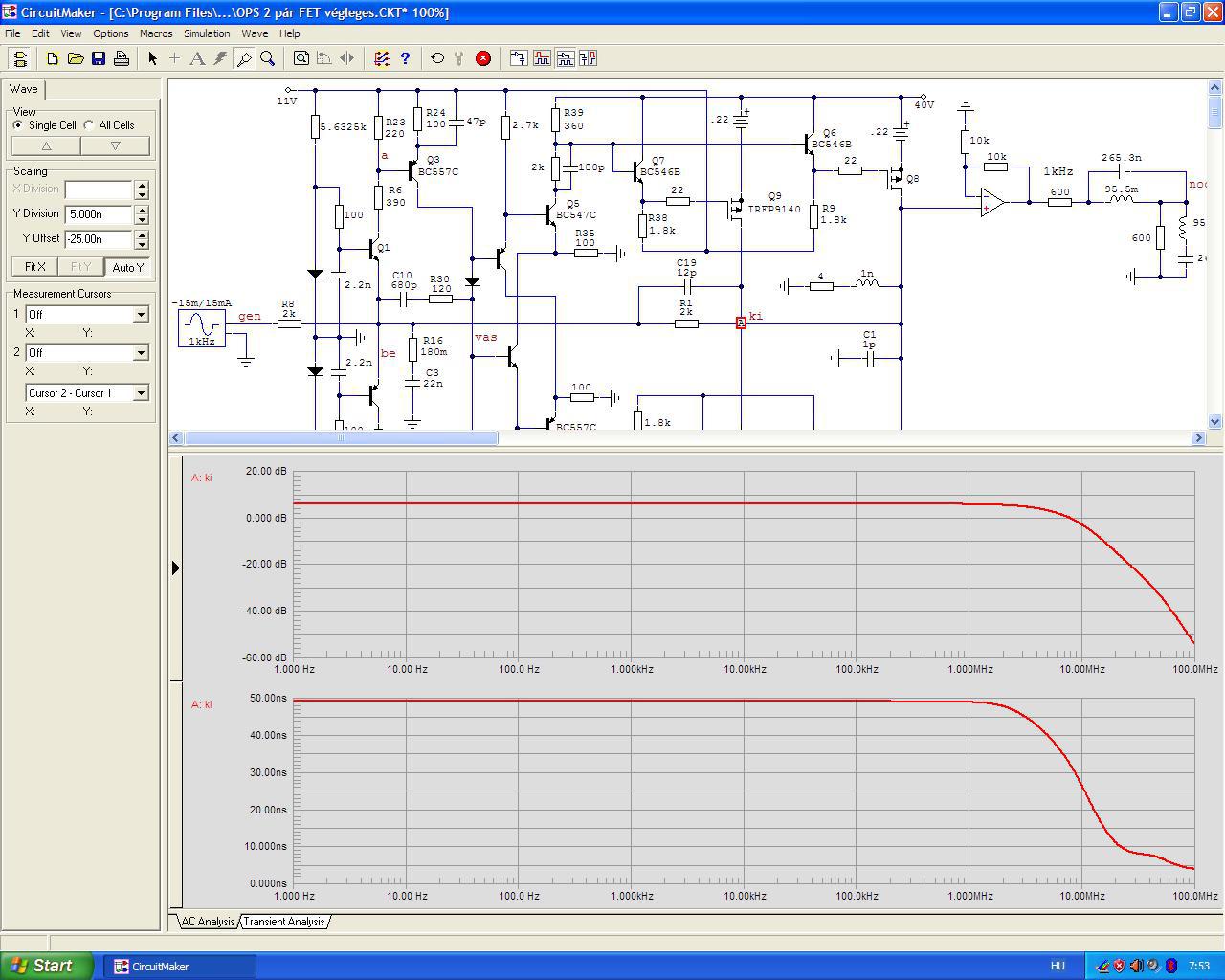This screenshot has height=980, width=1225.
Task: Select the zoom magnifier tool
Action: (x=267, y=58)
